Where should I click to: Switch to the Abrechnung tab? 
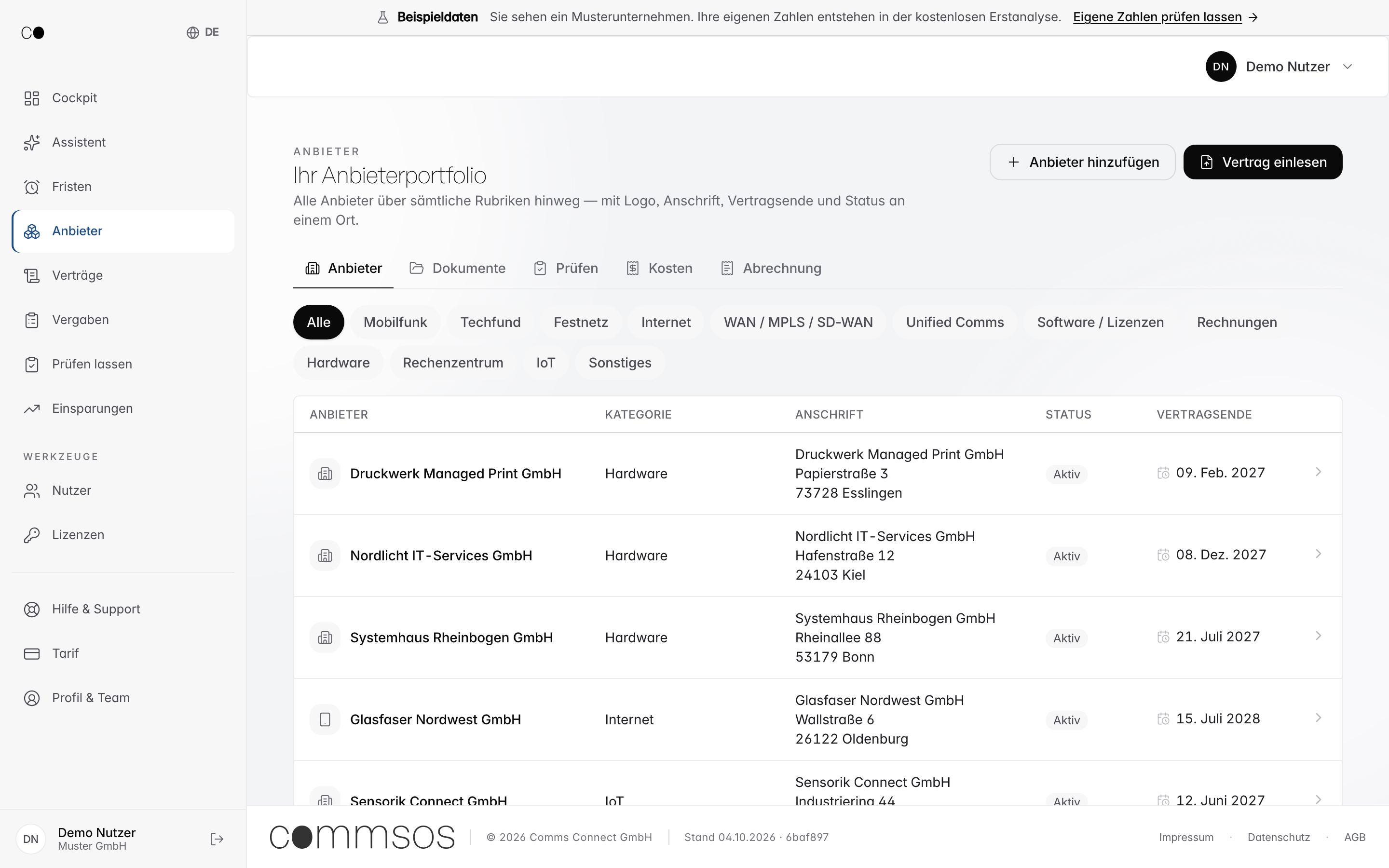pyautogui.click(x=771, y=268)
